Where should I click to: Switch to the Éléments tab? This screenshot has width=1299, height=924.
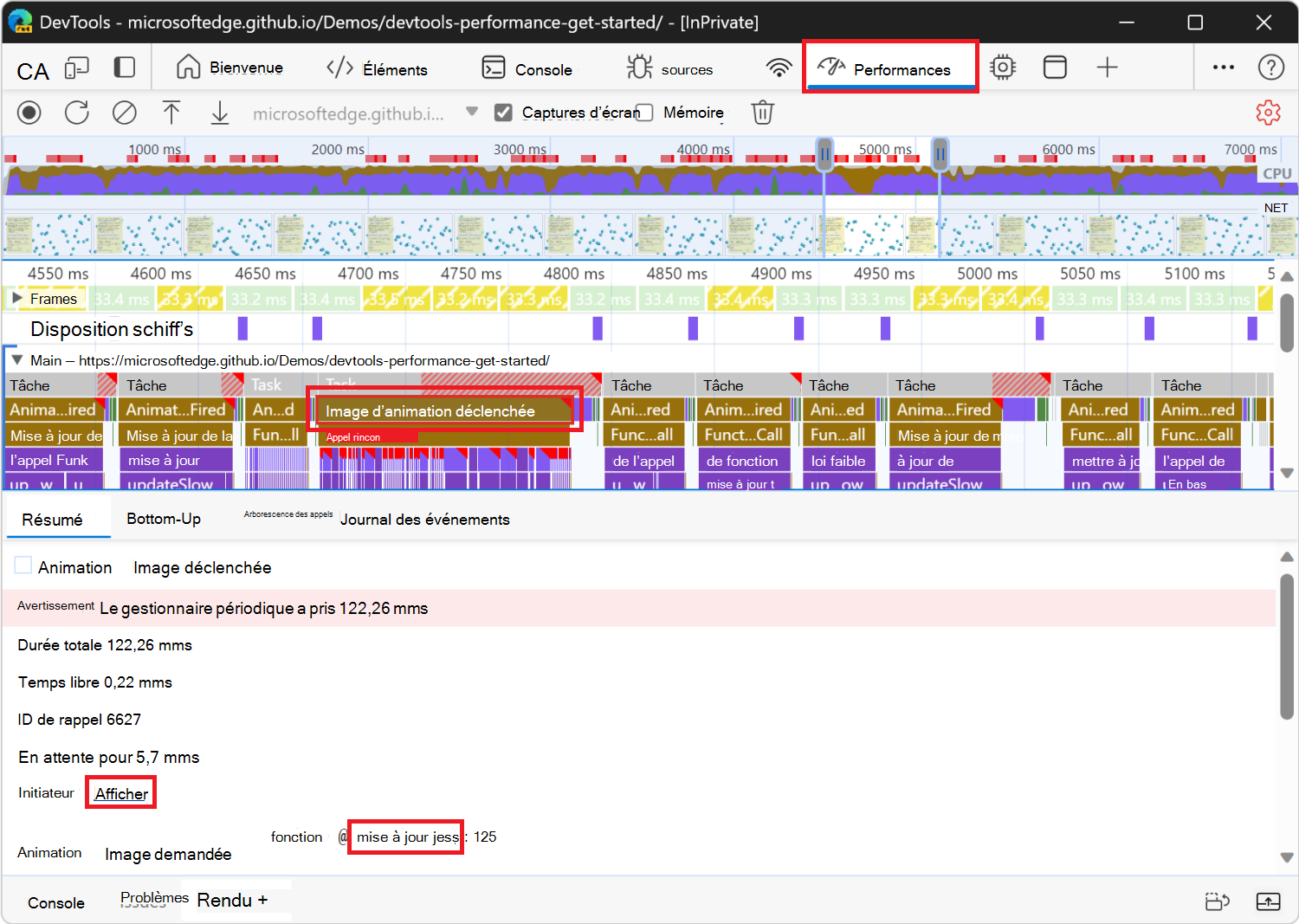377,69
